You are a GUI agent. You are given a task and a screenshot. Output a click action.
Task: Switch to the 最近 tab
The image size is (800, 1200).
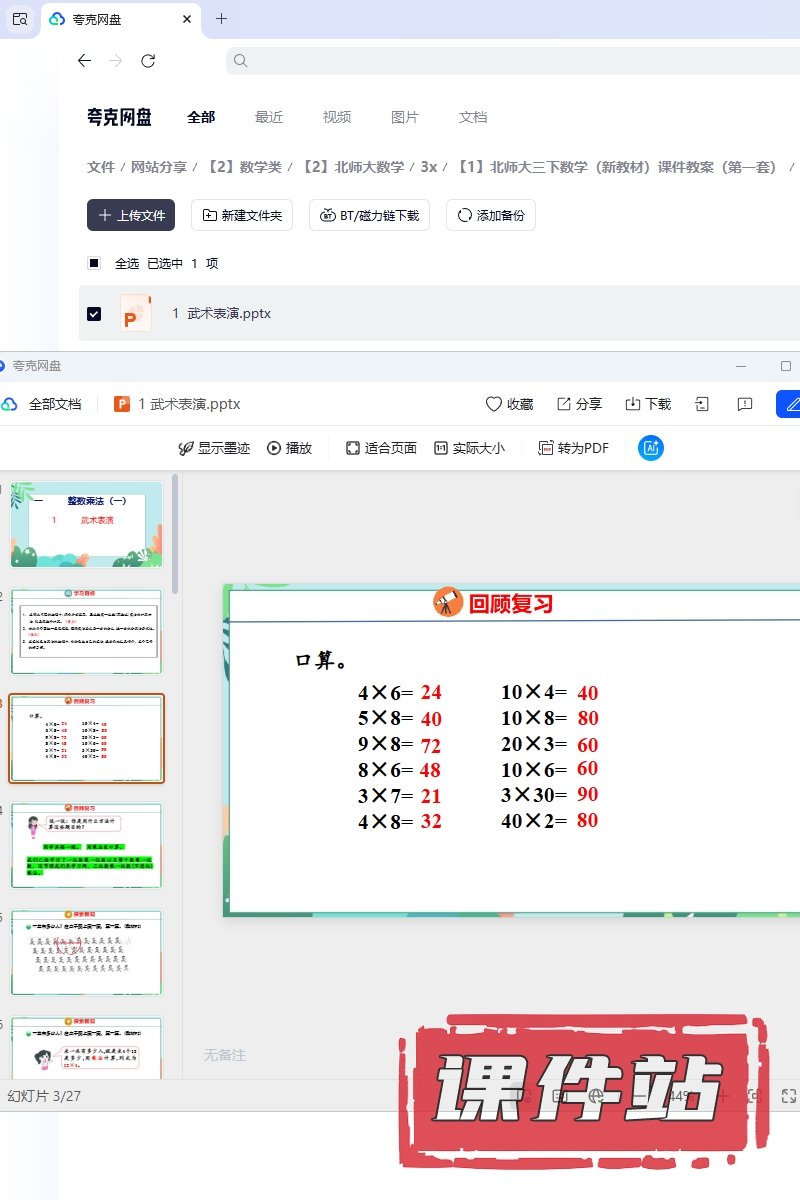[269, 117]
